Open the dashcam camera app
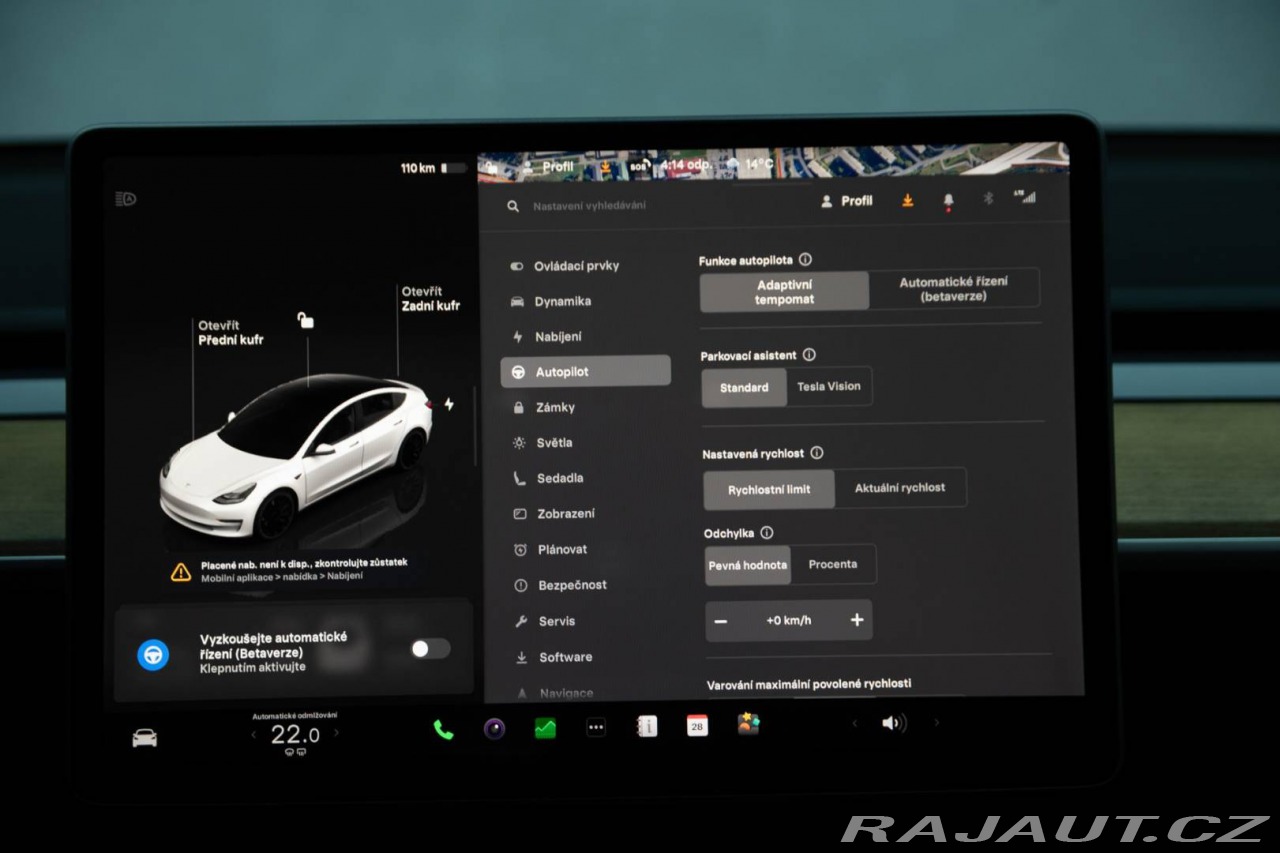The image size is (1280, 853). pos(494,729)
